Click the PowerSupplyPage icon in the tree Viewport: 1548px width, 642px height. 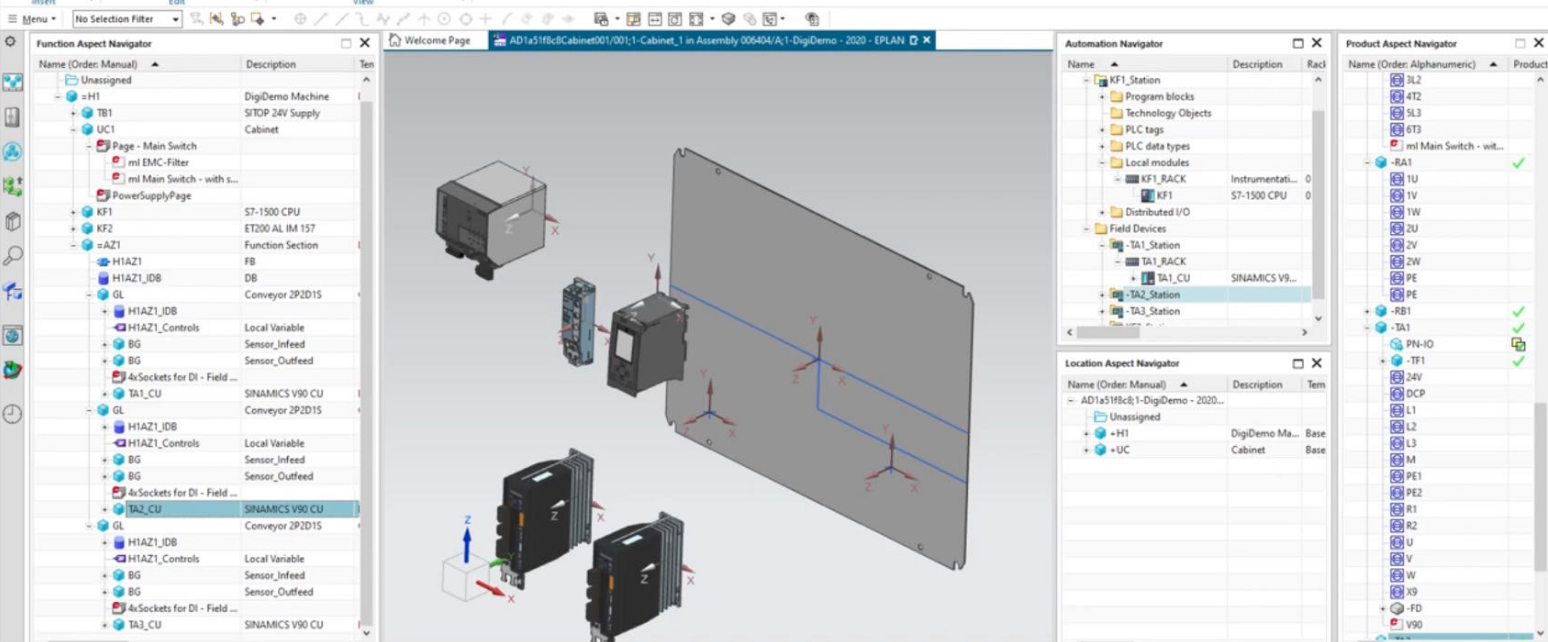[103, 196]
